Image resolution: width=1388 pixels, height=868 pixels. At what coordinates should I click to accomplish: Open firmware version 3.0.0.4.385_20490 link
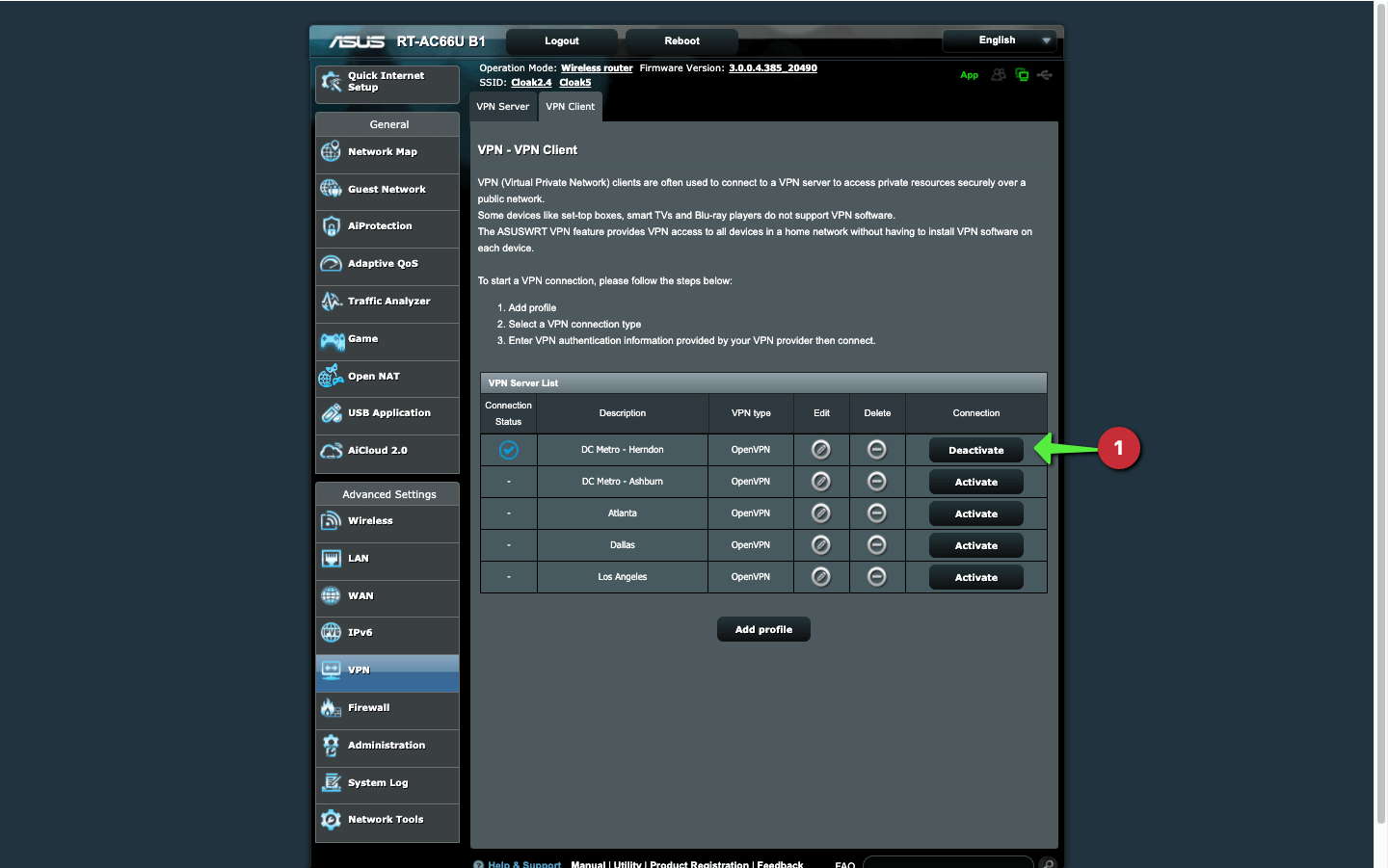pyautogui.click(x=773, y=68)
